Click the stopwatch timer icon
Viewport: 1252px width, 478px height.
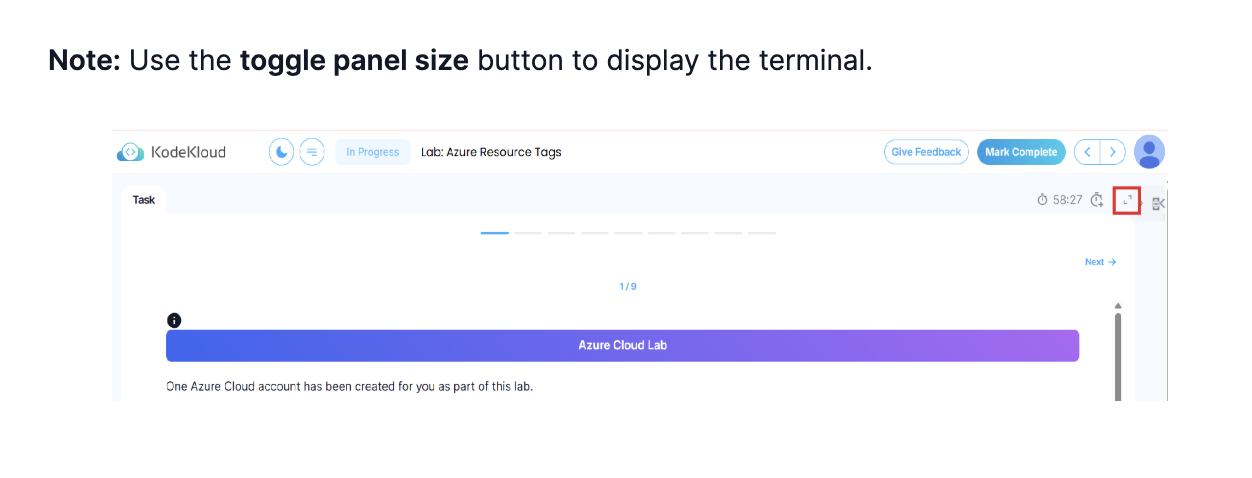click(1042, 200)
